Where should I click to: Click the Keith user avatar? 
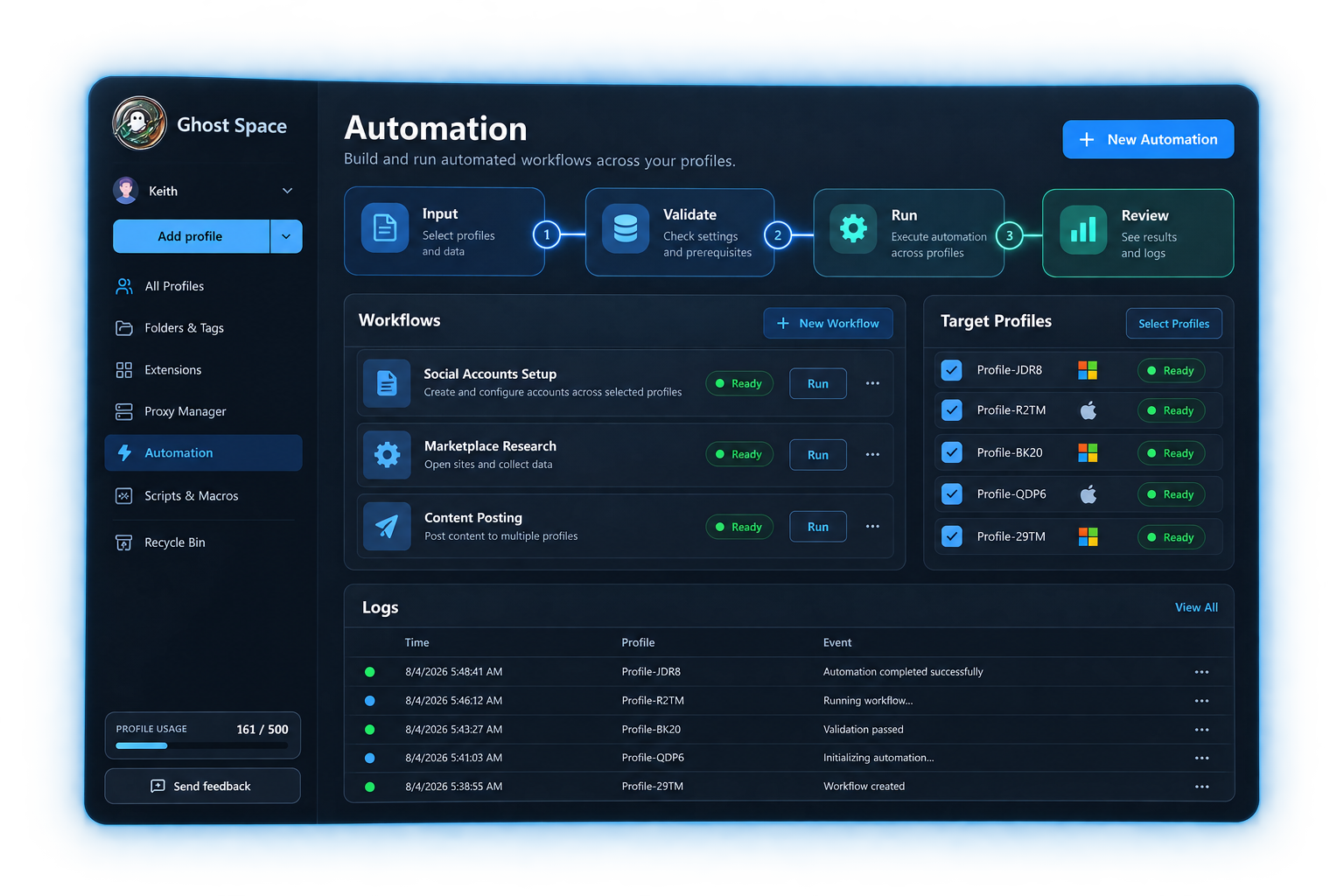click(x=126, y=190)
